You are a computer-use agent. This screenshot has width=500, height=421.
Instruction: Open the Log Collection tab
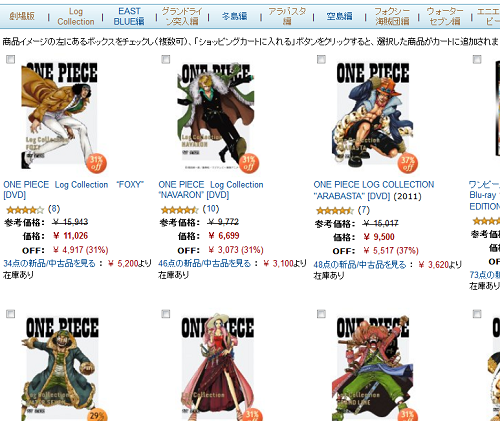76,16
